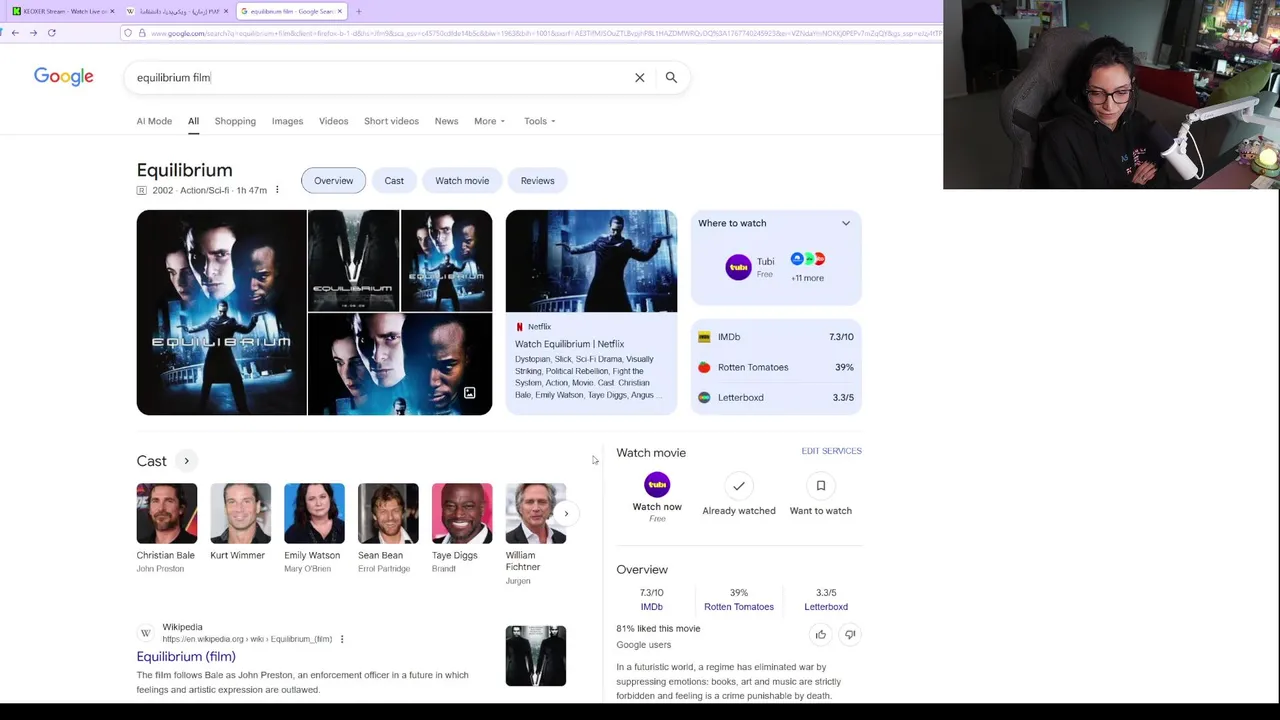This screenshot has height=720, width=1280.
Task: Click the browser forward arrow
Action: click(x=33, y=33)
